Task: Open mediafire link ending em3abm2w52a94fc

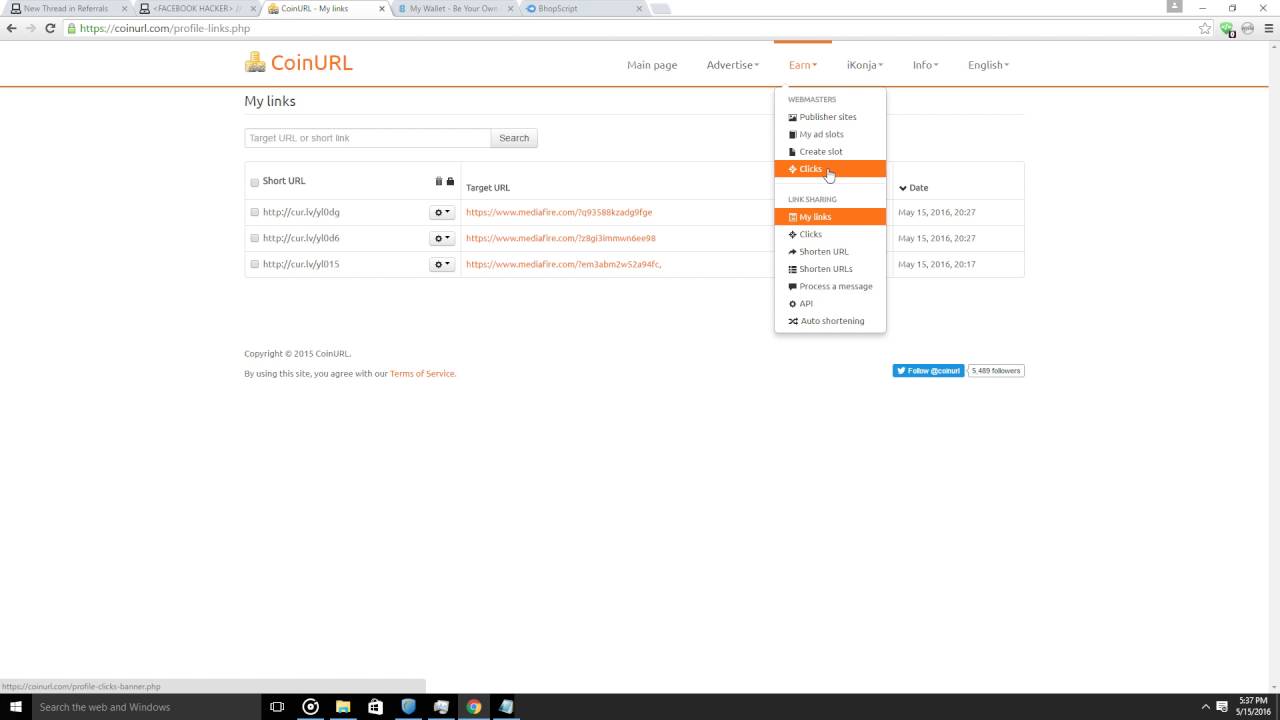Action: (x=564, y=264)
